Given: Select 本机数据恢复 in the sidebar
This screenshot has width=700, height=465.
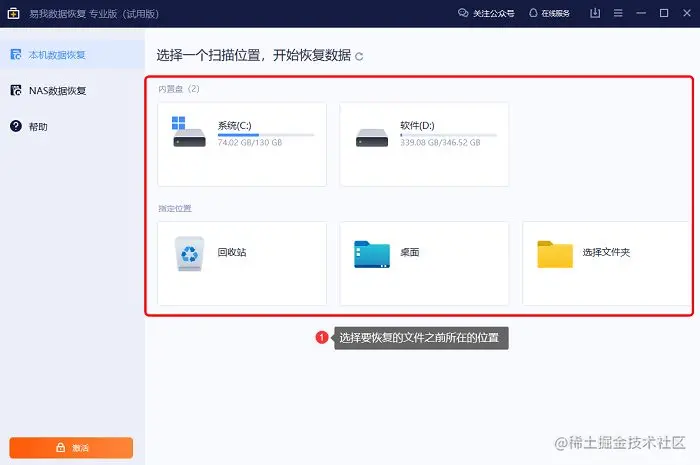Looking at the screenshot, I should pos(72,55).
